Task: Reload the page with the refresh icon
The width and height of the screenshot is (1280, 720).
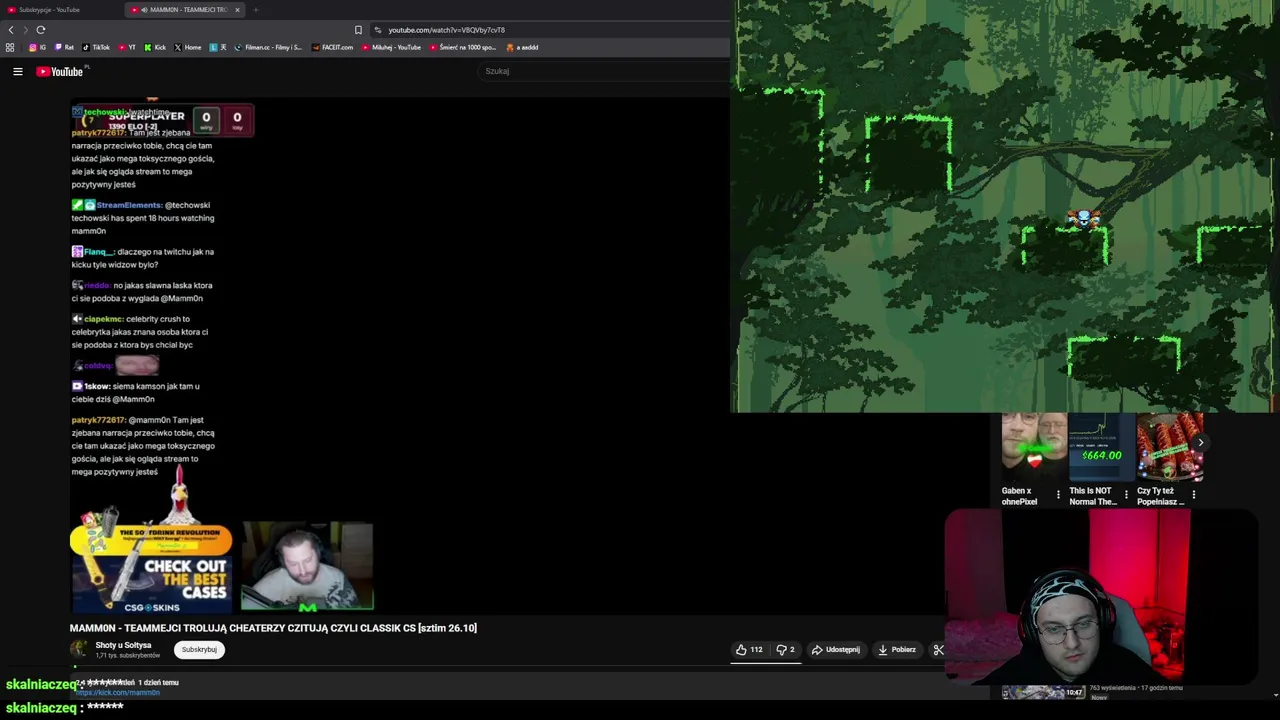Action: coord(40,30)
